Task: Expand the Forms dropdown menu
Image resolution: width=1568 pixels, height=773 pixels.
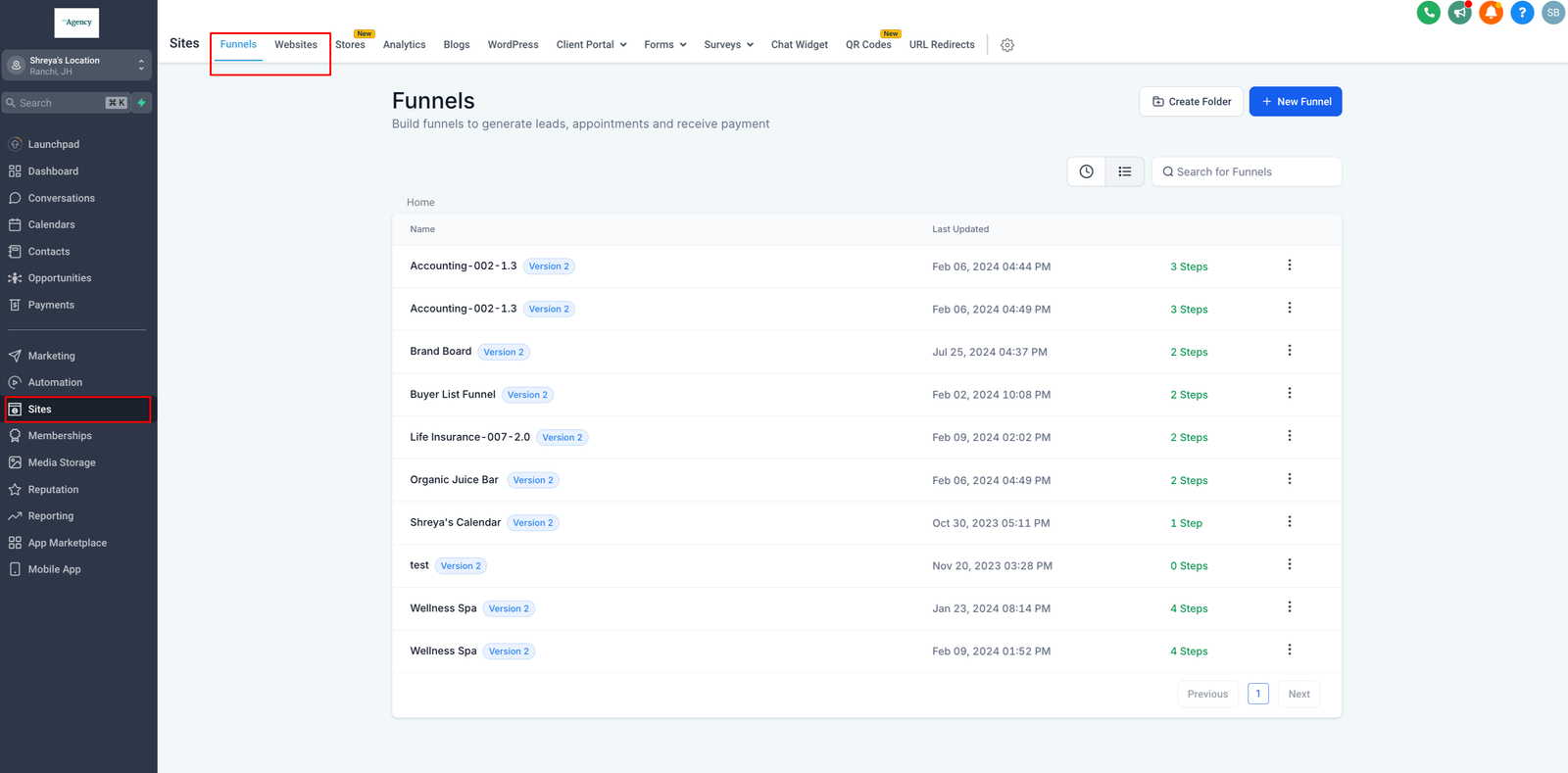Action: (x=664, y=45)
